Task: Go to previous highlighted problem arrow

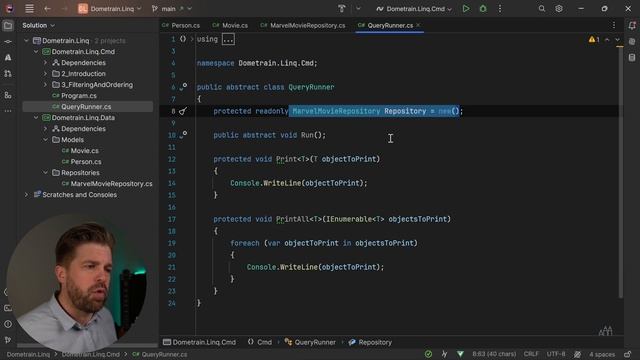Action: click(x=607, y=40)
